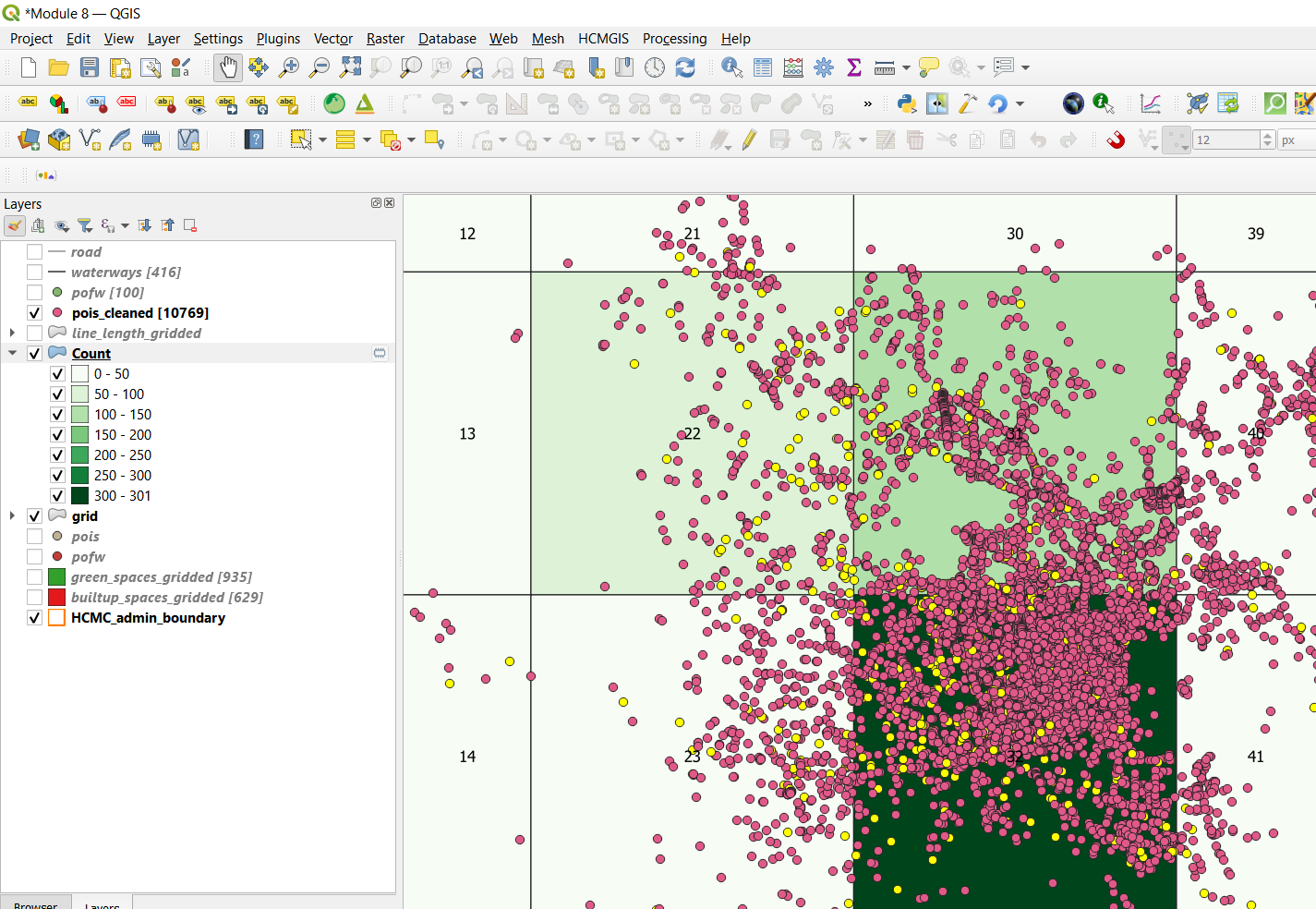The image size is (1316, 909).
Task: Toggle the pois_cleaned [10769] layer checkbox
Action: [34, 313]
